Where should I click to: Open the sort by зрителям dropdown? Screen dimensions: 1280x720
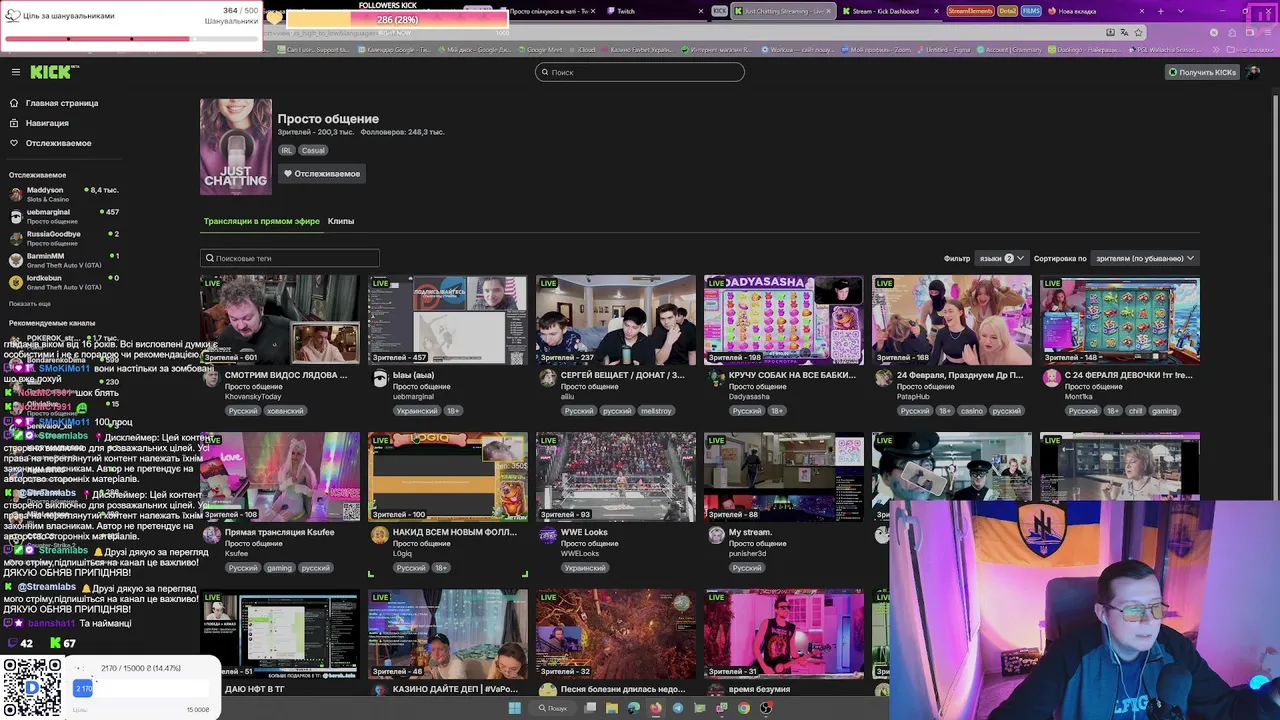[1145, 258]
